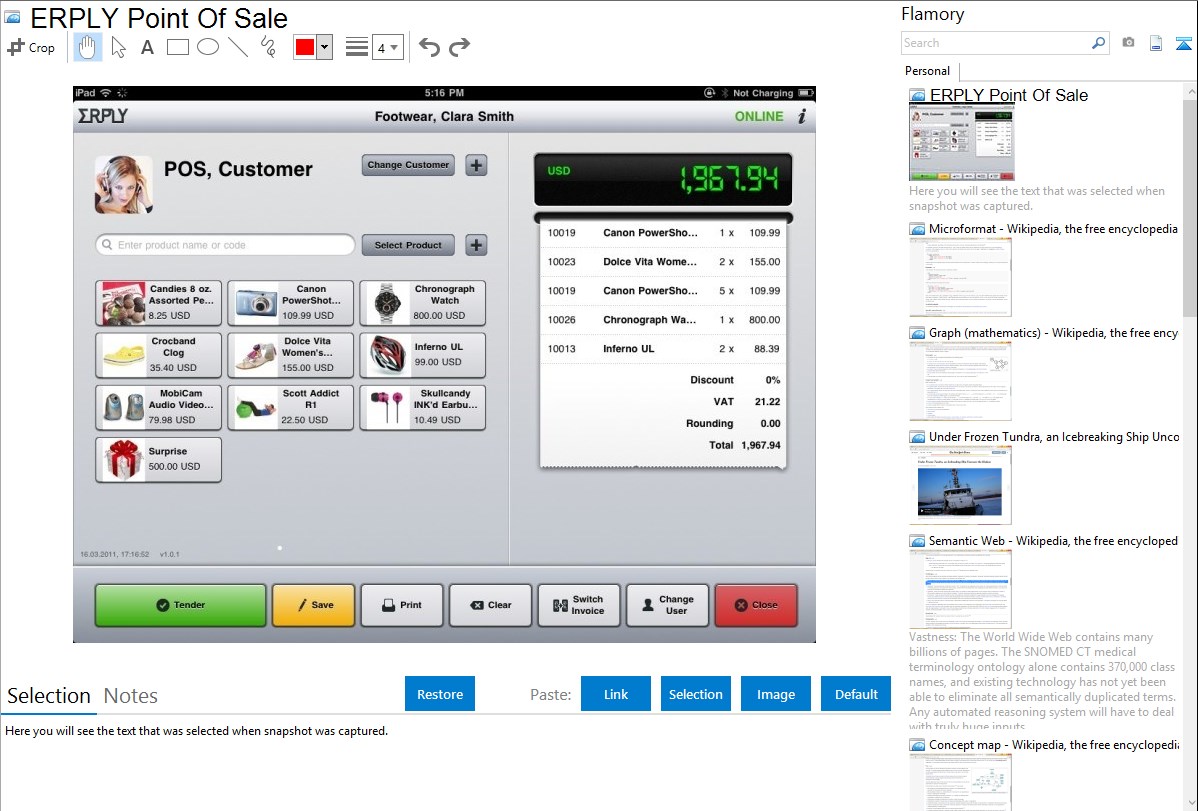This screenshot has width=1198, height=811.
Task: Click the customer avatar photo
Action: (x=124, y=184)
